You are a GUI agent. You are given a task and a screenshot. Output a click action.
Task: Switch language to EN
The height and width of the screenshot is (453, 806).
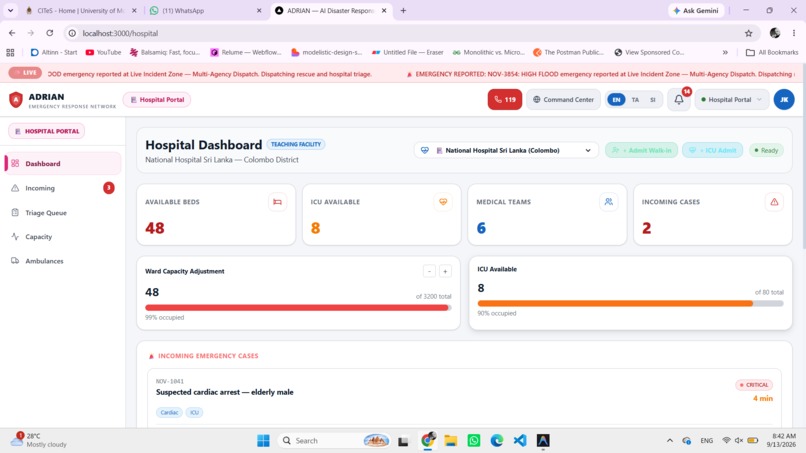616,100
